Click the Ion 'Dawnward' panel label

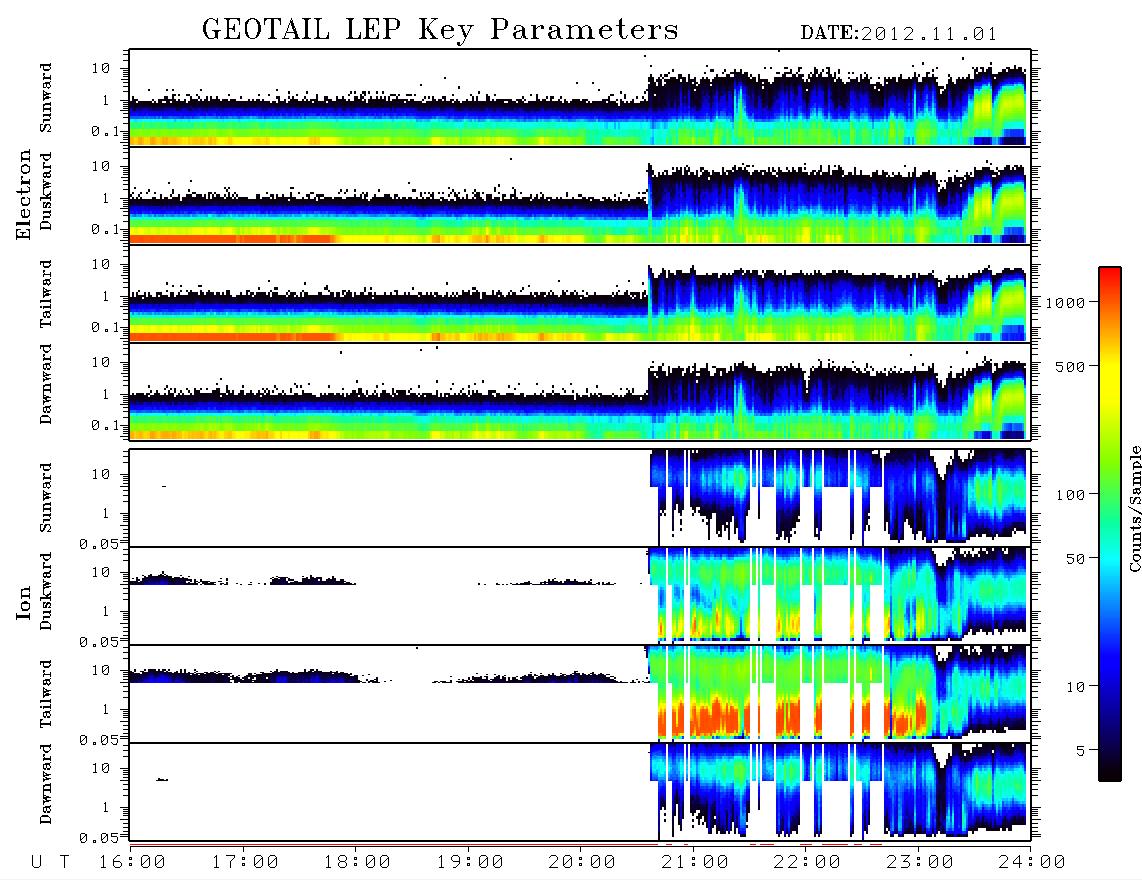pos(46,784)
